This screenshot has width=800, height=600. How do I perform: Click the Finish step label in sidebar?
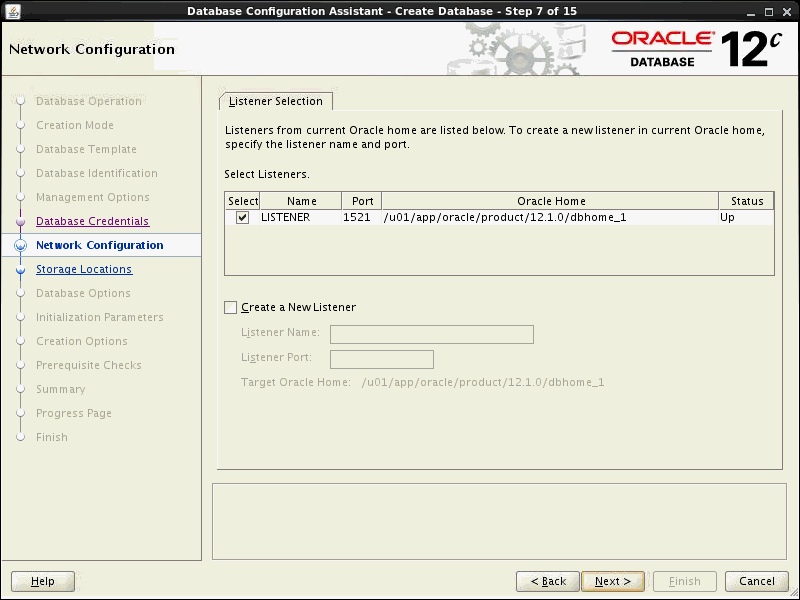tap(52, 437)
